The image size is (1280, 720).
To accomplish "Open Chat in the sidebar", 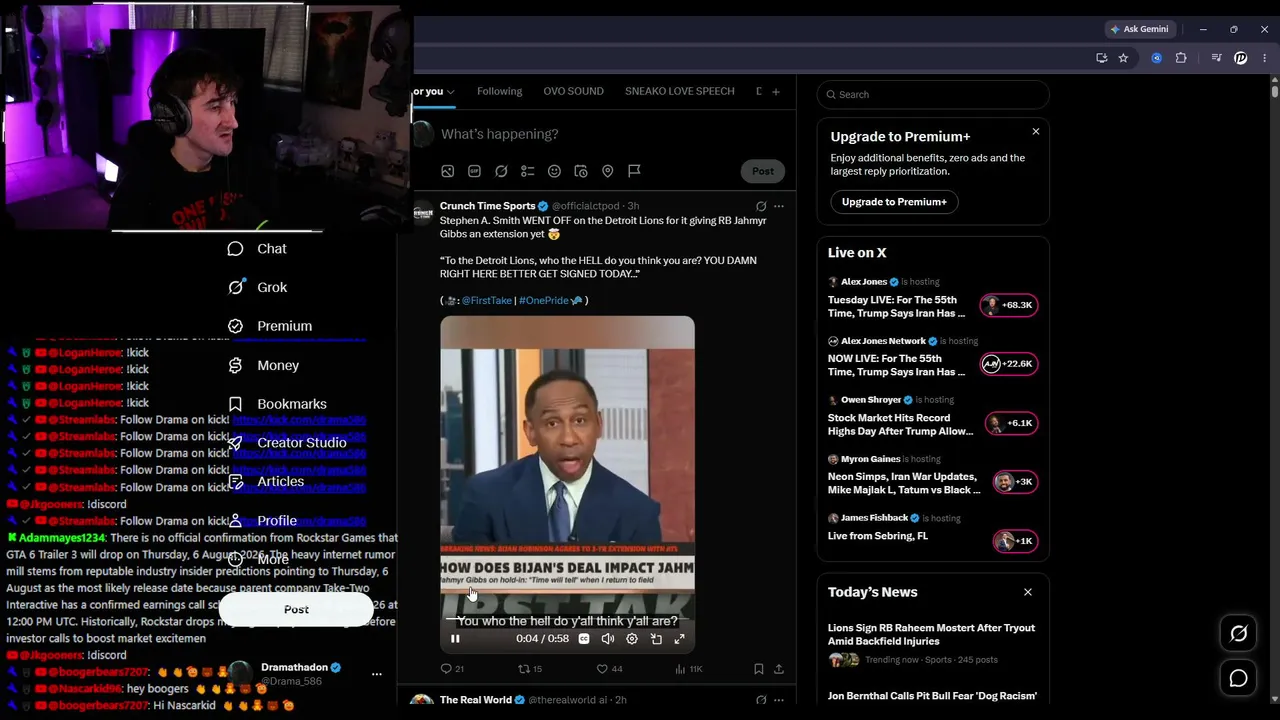I will click(258, 249).
